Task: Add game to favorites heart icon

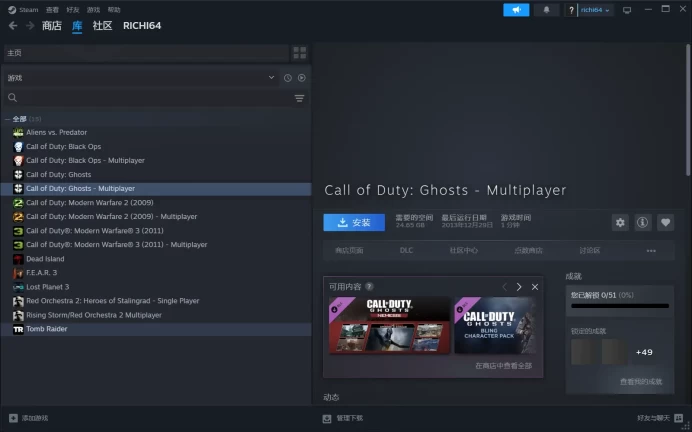Action: (666, 222)
